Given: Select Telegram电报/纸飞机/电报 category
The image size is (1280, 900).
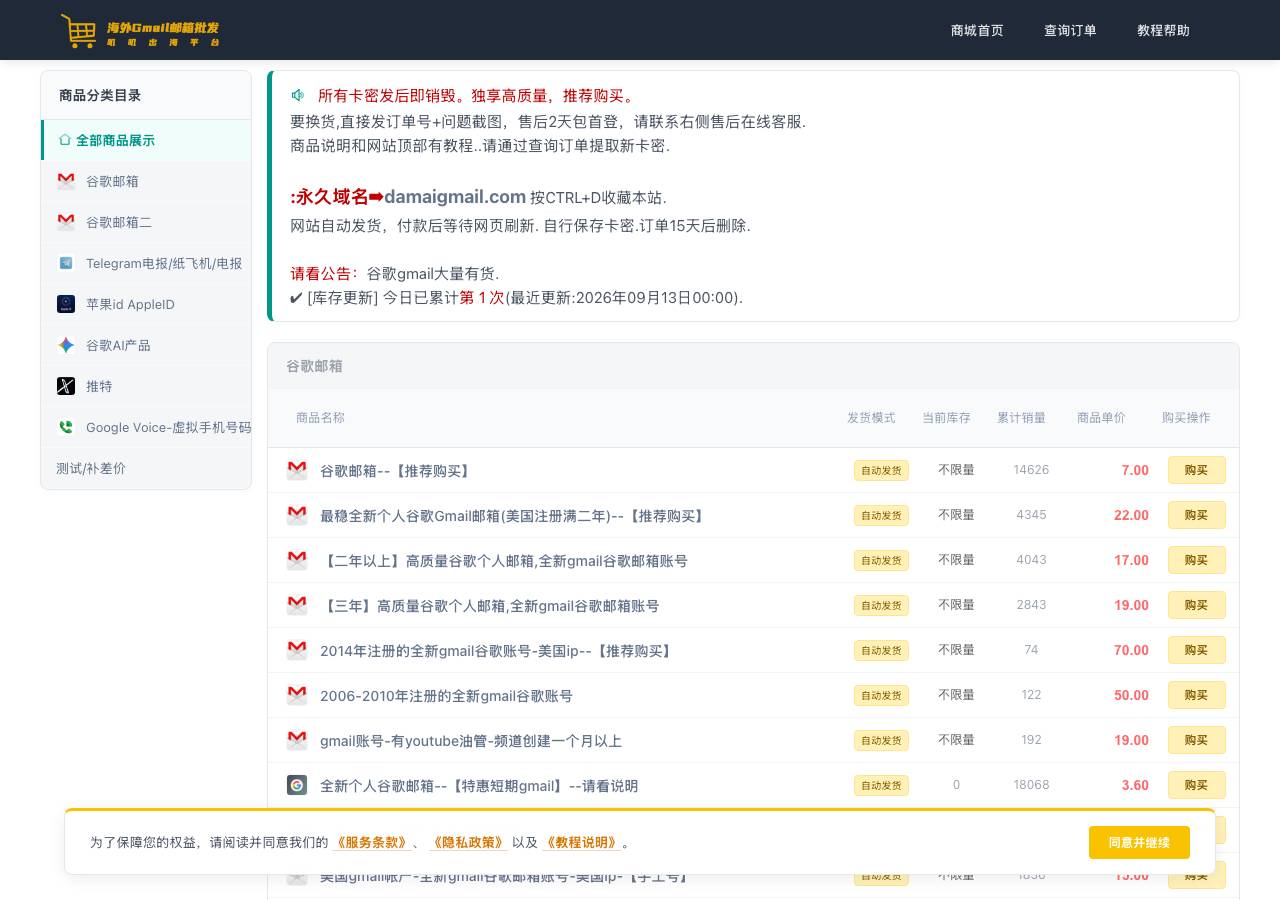Looking at the screenshot, I should (146, 263).
